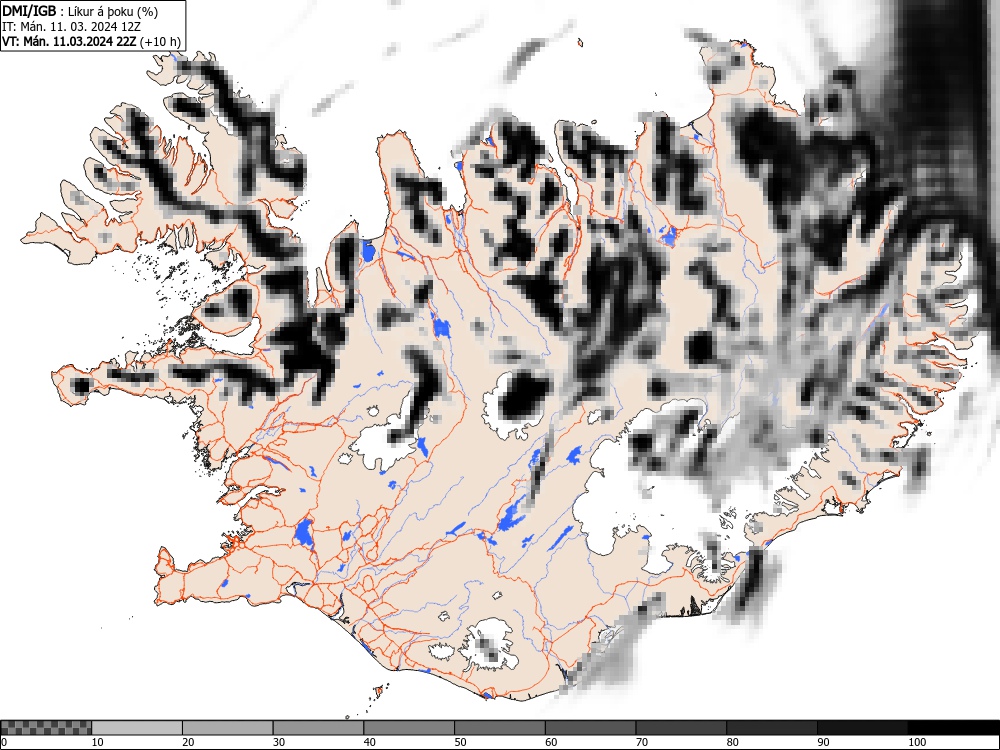Click the valid time 'VT: Mán. 11.03.2024 22Z (+10 h)'

point(91,42)
